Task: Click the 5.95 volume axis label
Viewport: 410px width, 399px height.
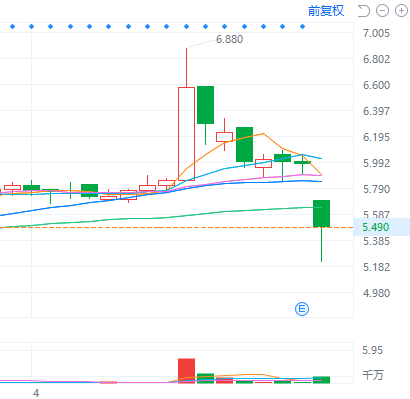Action: point(372,350)
